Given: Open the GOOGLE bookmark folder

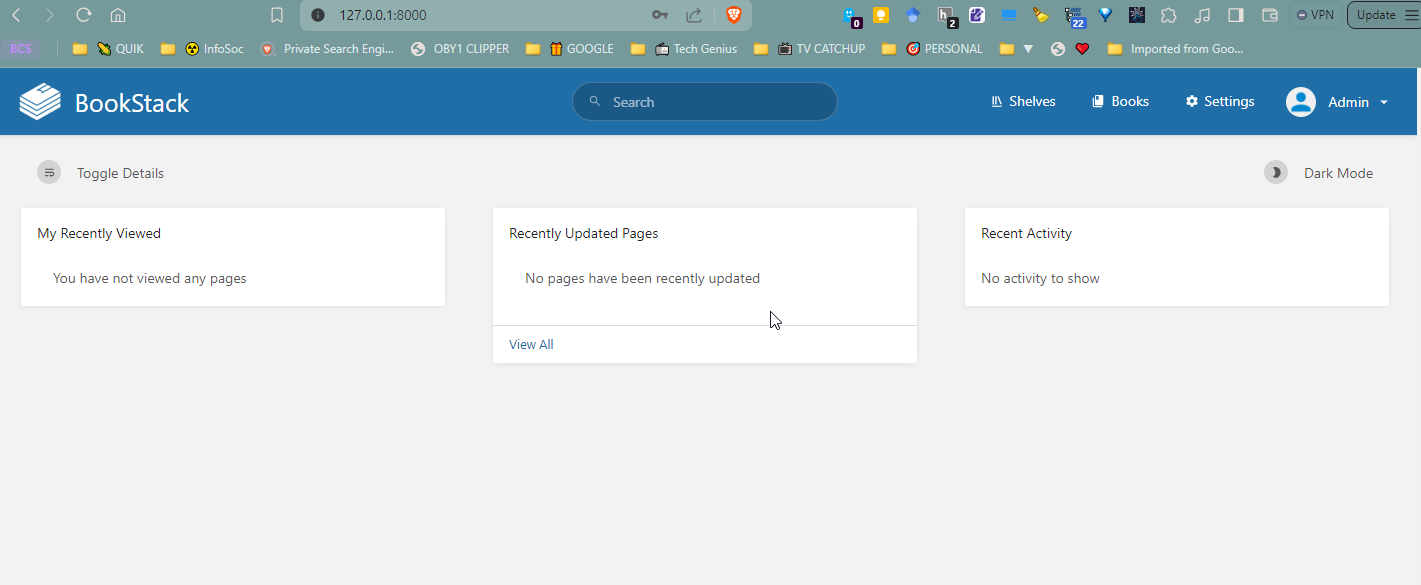Looking at the screenshot, I should [581, 48].
